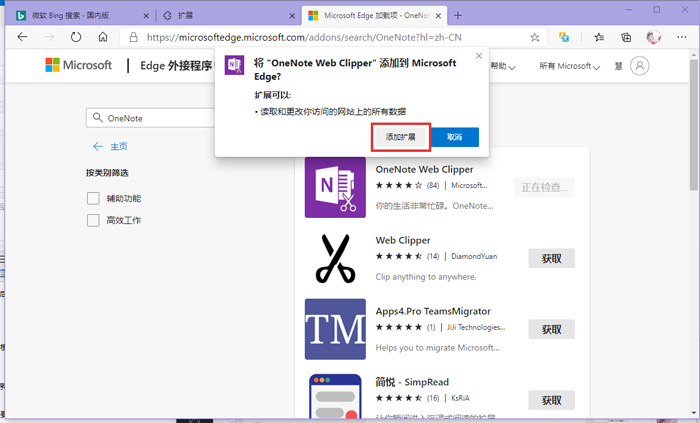Screen dimensions: 700x423
Task: Add page to favorites star icon
Action: point(534,37)
